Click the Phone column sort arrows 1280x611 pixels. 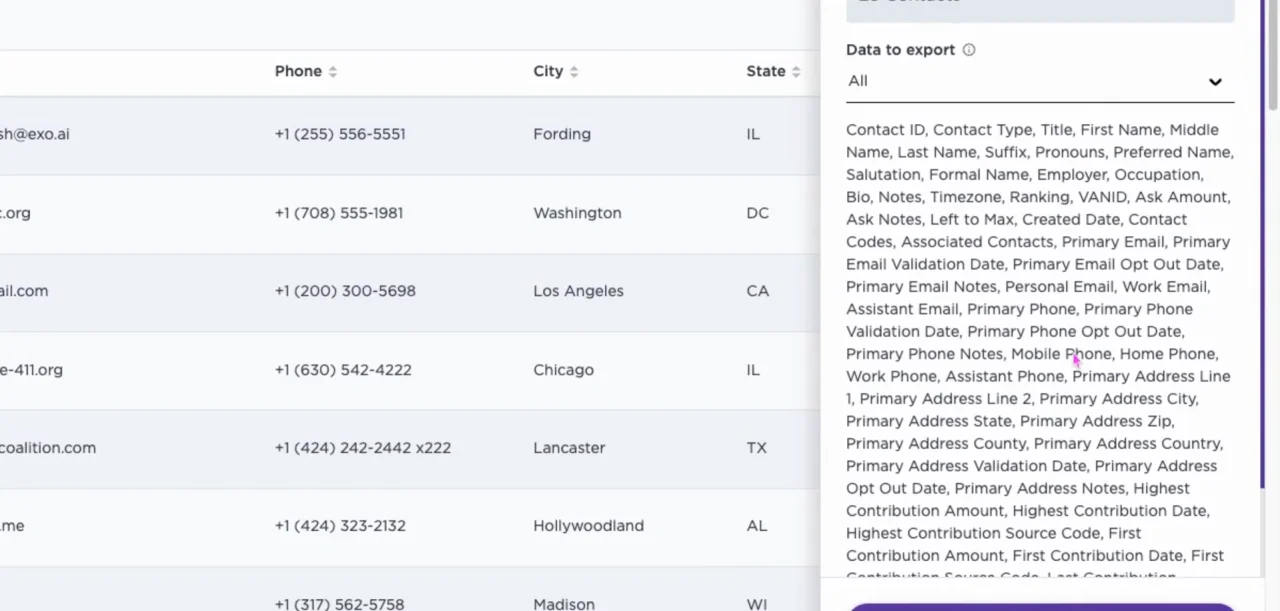(333, 72)
